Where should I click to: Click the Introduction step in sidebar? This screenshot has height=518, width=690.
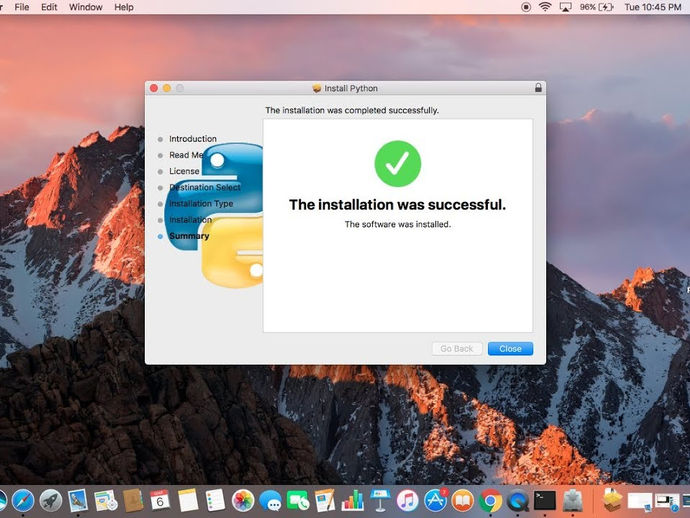click(x=193, y=139)
